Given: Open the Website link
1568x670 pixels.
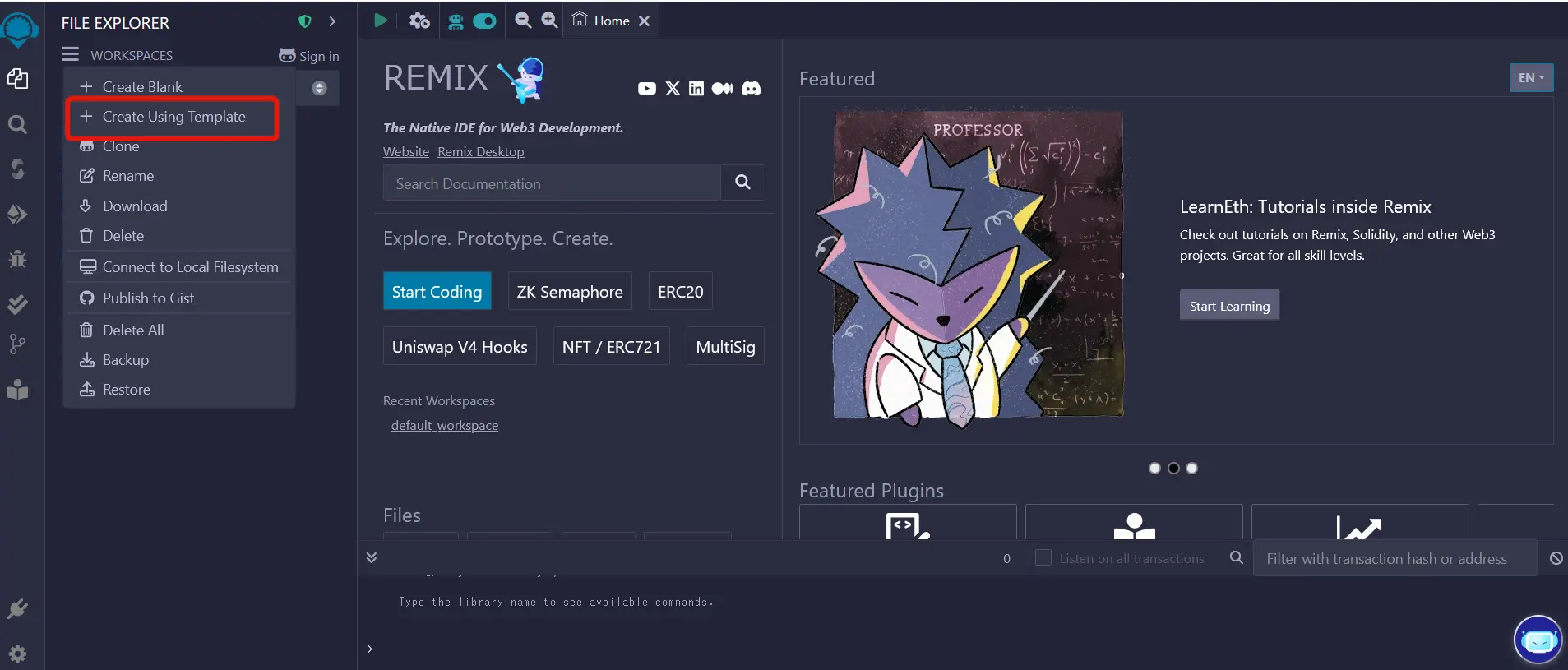Looking at the screenshot, I should click(406, 152).
